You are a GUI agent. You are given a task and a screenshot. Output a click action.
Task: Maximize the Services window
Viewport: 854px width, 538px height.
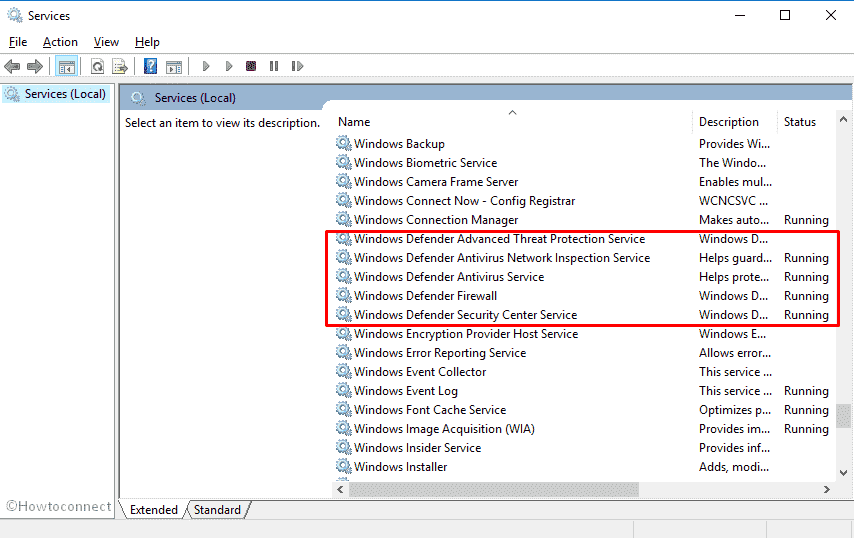tap(785, 15)
